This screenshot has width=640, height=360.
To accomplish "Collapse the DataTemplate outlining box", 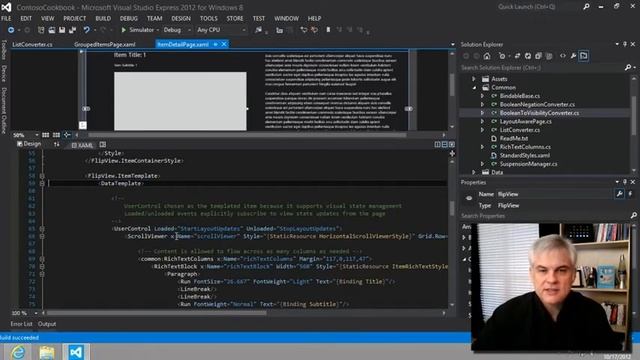I will [x=42, y=183].
